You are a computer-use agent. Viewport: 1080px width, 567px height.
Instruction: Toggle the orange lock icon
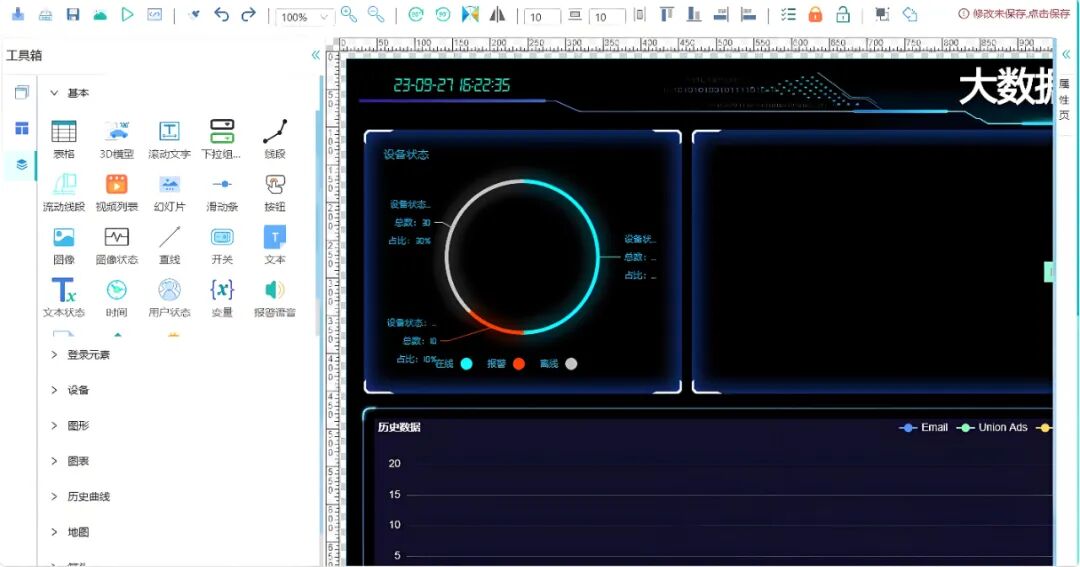pyautogui.click(x=815, y=14)
